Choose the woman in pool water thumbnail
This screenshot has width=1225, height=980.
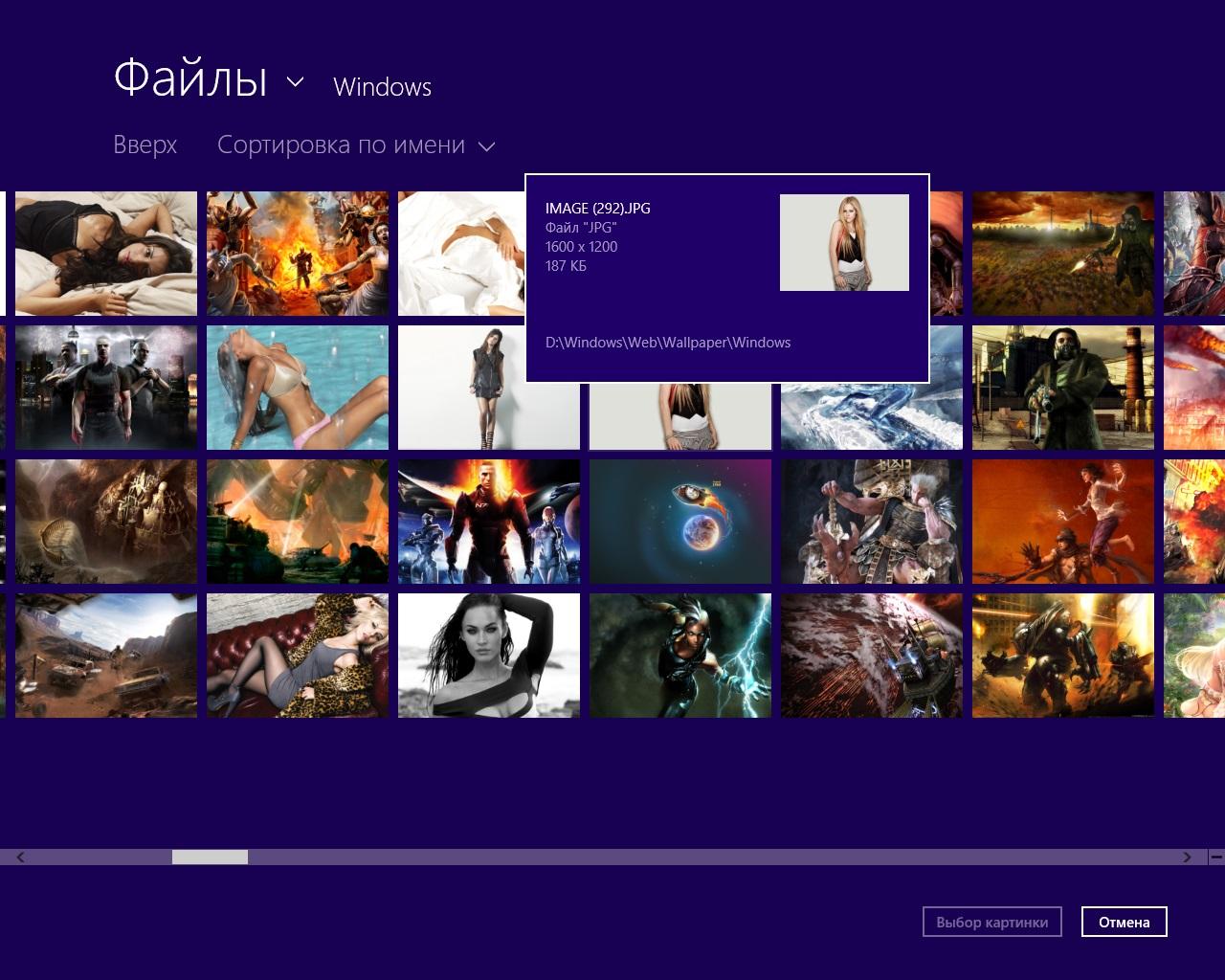tap(297, 388)
